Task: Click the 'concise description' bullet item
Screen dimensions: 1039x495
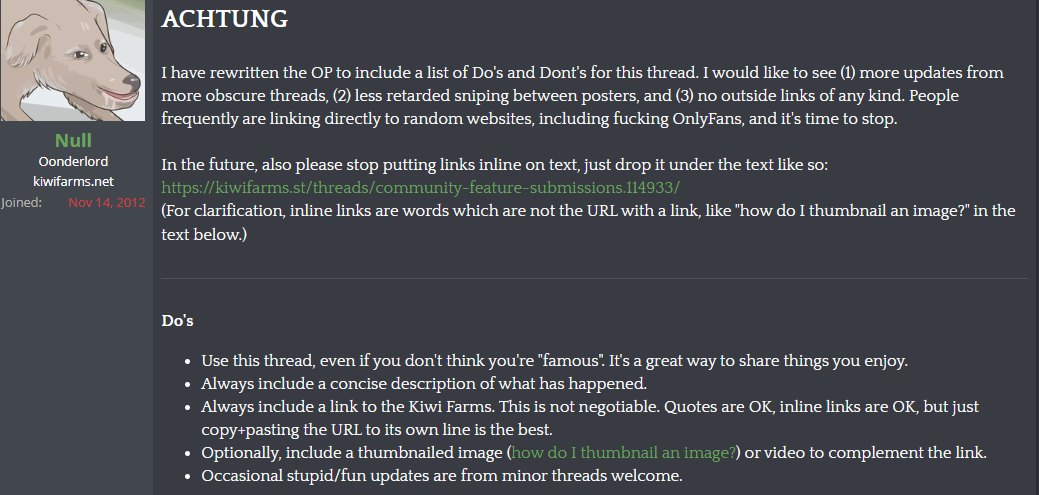Action: (x=437, y=383)
